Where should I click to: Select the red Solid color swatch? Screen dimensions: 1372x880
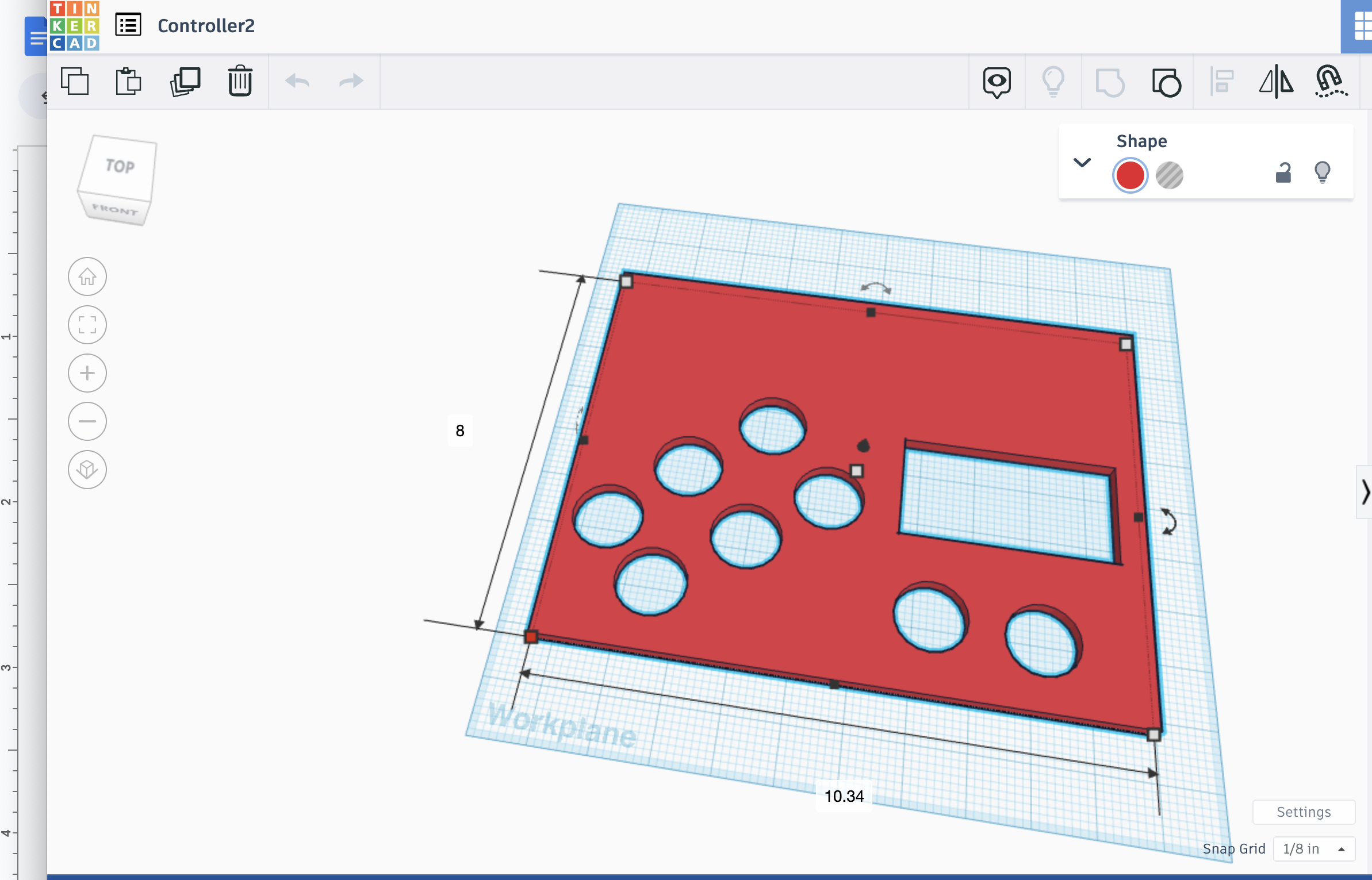coord(1129,175)
